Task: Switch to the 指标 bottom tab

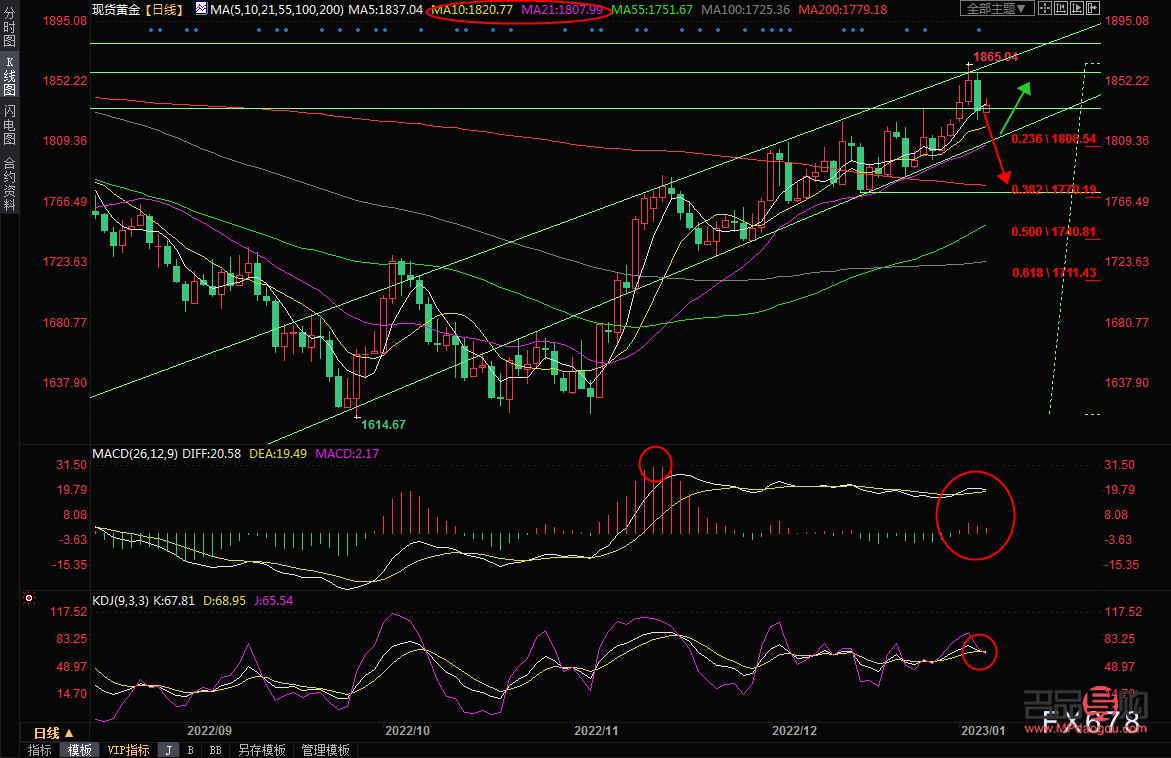Action: 40,750
